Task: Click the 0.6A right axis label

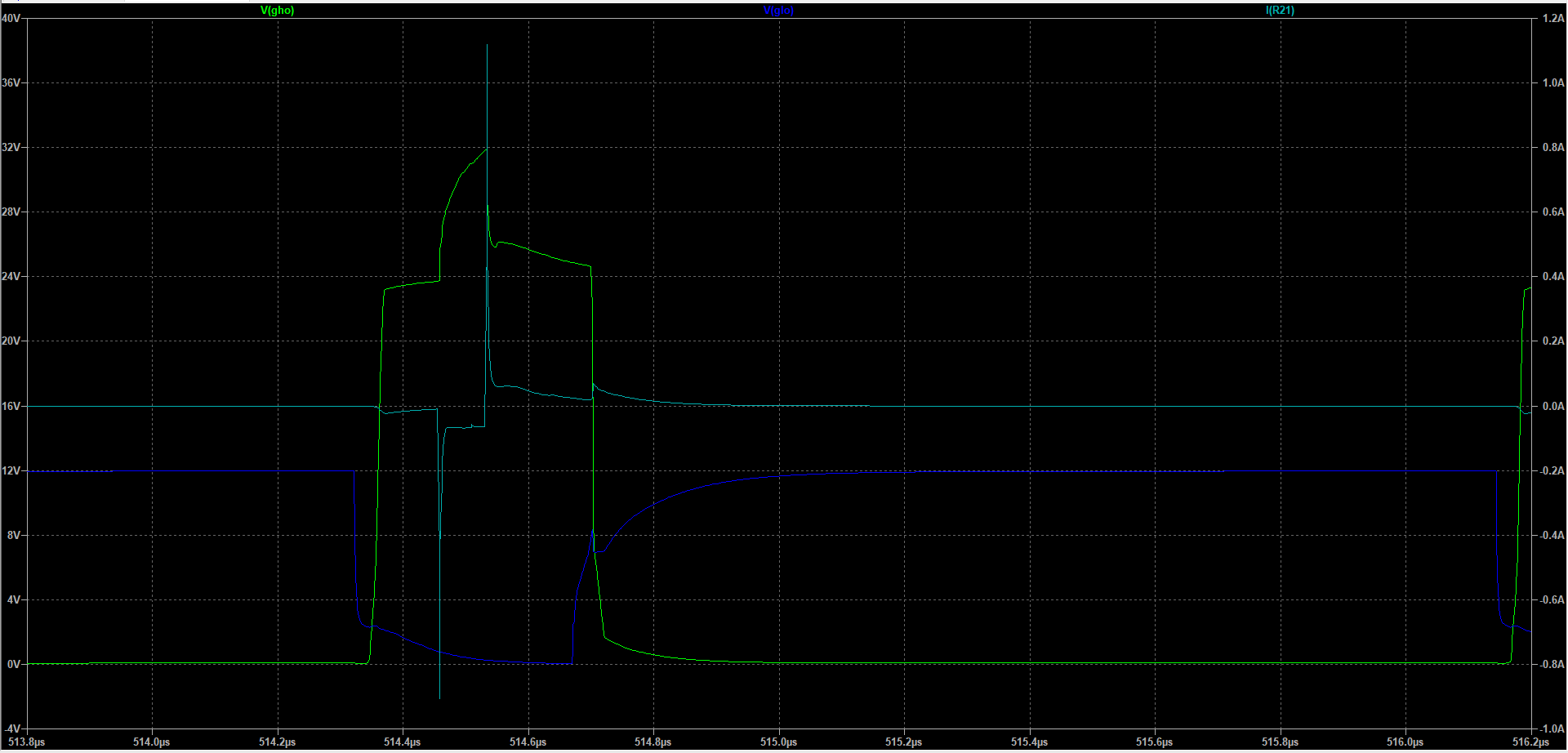Action: pos(1553,212)
